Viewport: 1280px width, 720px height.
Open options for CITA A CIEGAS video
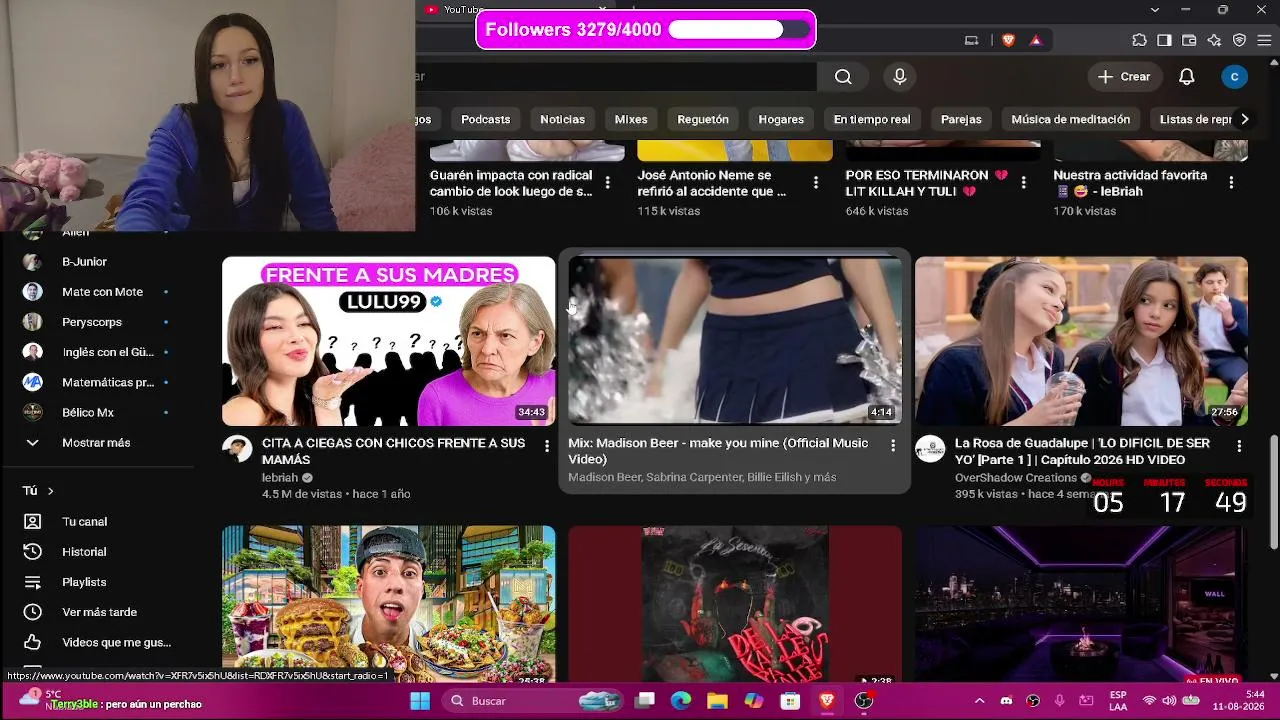coord(546,446)
